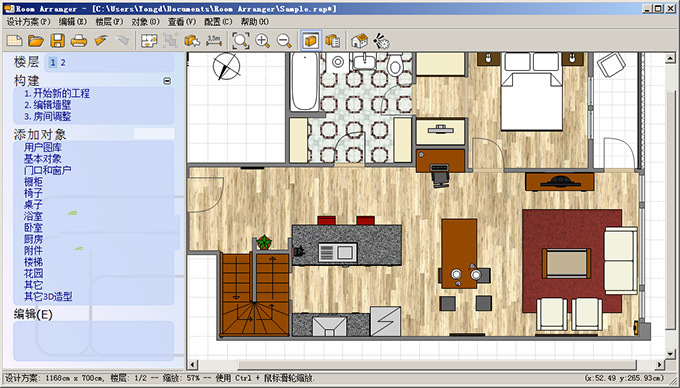The width and height of the screenshot is (680, 388).
Task: Open the 门口和窗户 category
Action: click(47, 170)
